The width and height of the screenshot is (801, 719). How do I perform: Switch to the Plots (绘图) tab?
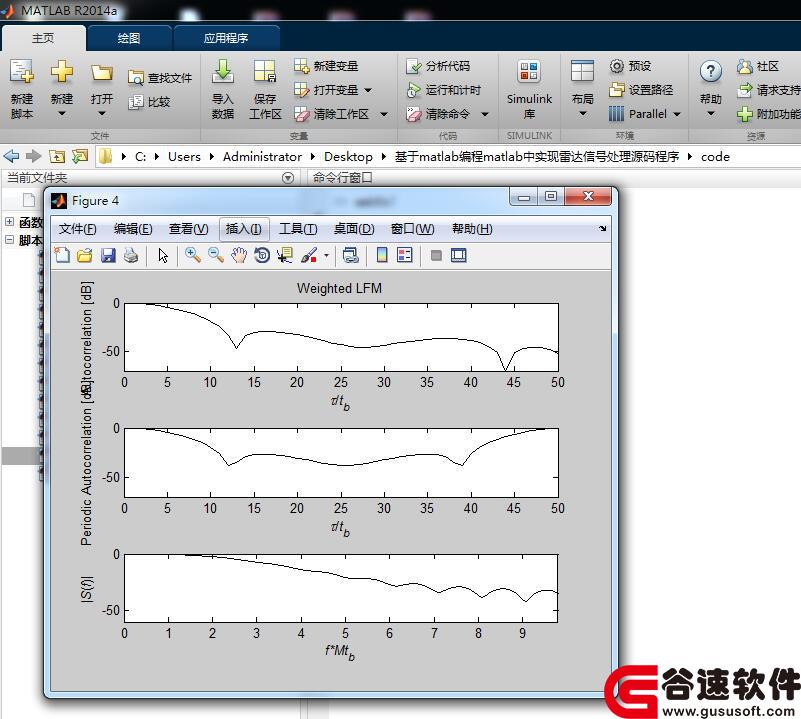tap(129, 38)
